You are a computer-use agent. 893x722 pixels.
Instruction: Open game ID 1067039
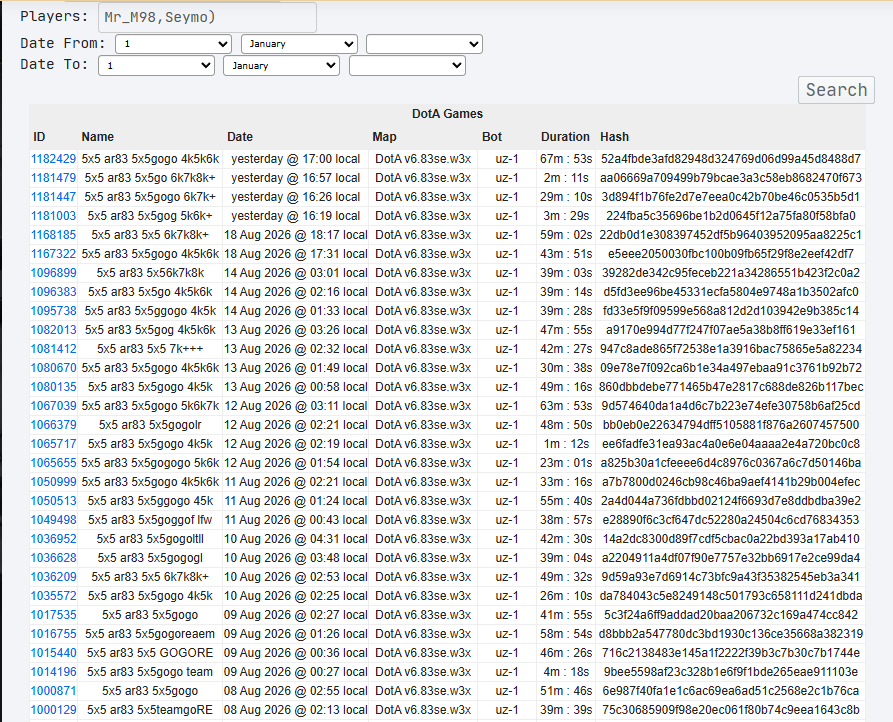point(54,406)
